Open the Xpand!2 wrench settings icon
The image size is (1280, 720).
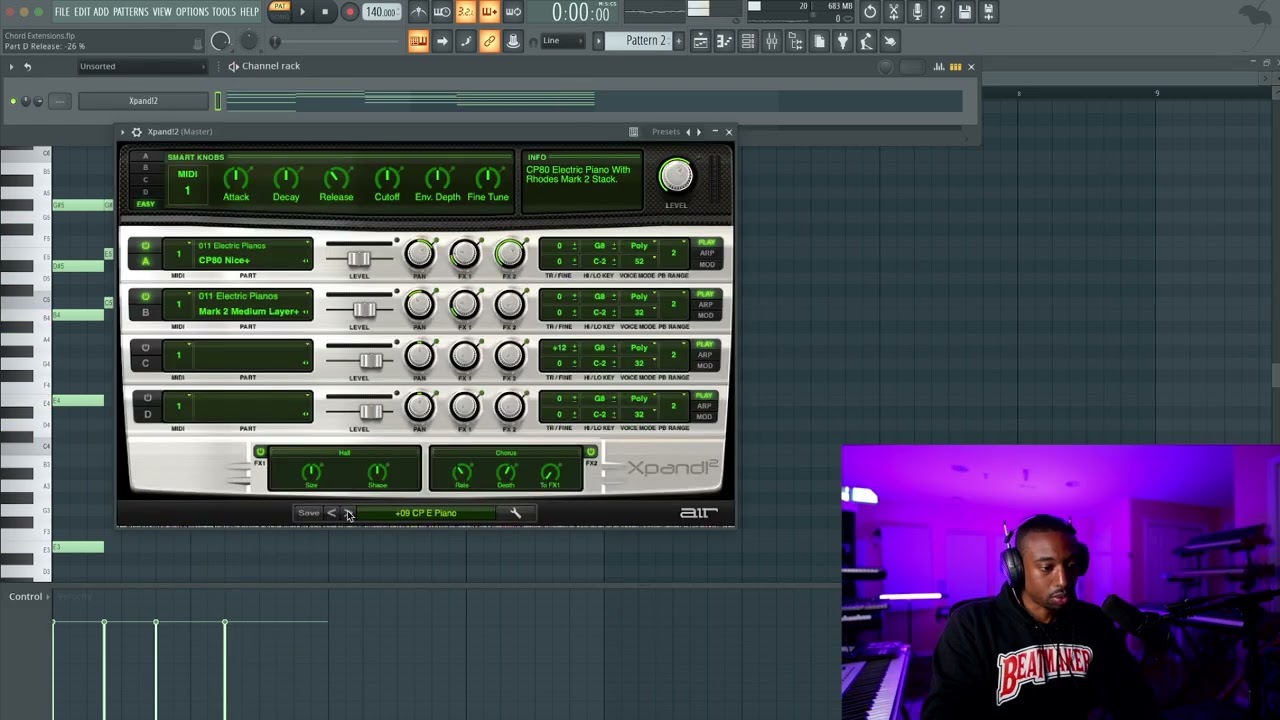point(515,513)
